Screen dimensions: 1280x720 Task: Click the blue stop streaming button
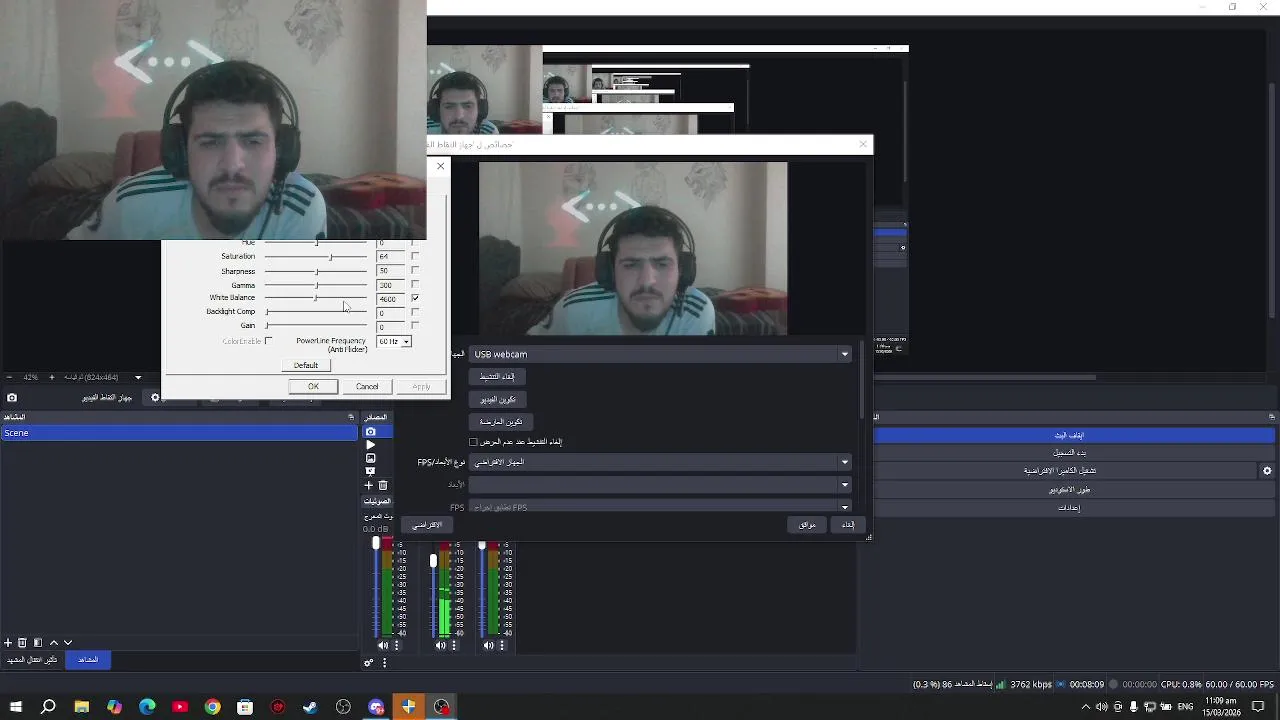1069,435
